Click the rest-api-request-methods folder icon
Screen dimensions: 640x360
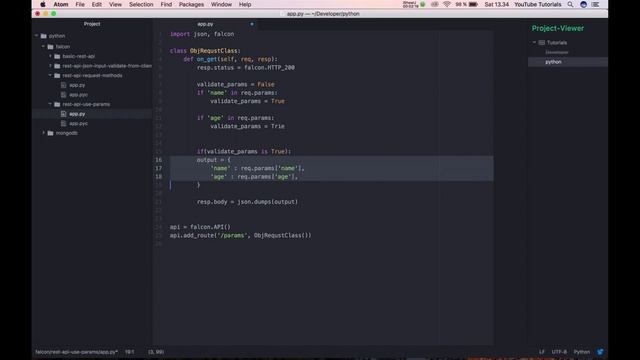pyautogui.click(x=57, y=76)
